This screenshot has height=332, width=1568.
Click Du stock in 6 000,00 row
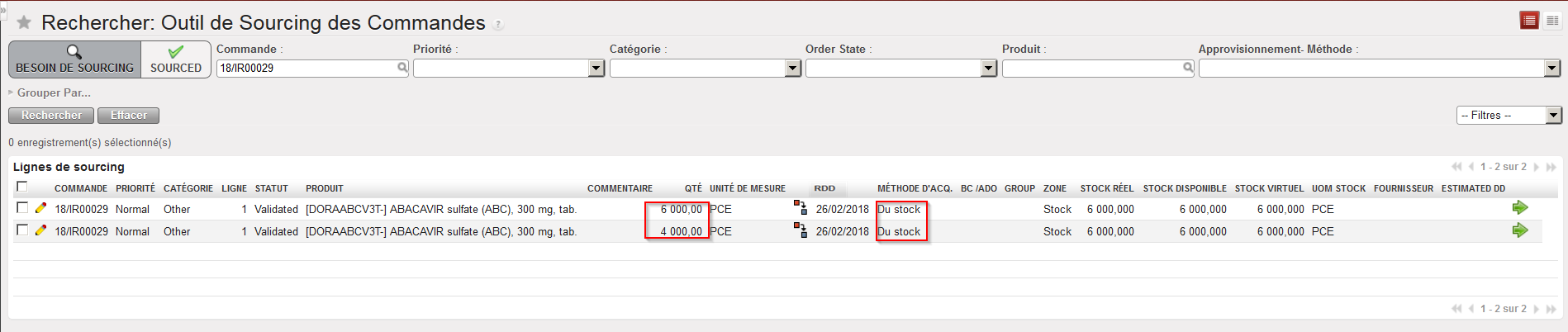click(899, 209)
